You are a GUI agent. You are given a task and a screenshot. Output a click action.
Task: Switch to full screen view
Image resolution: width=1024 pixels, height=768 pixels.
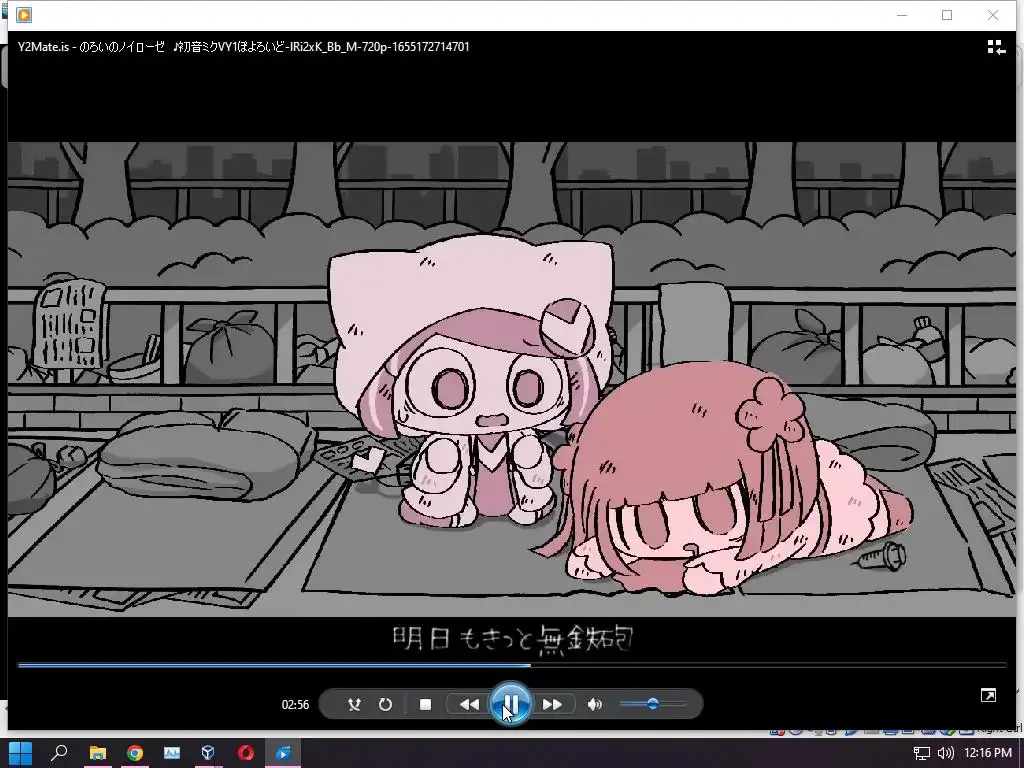coord(988,696)
